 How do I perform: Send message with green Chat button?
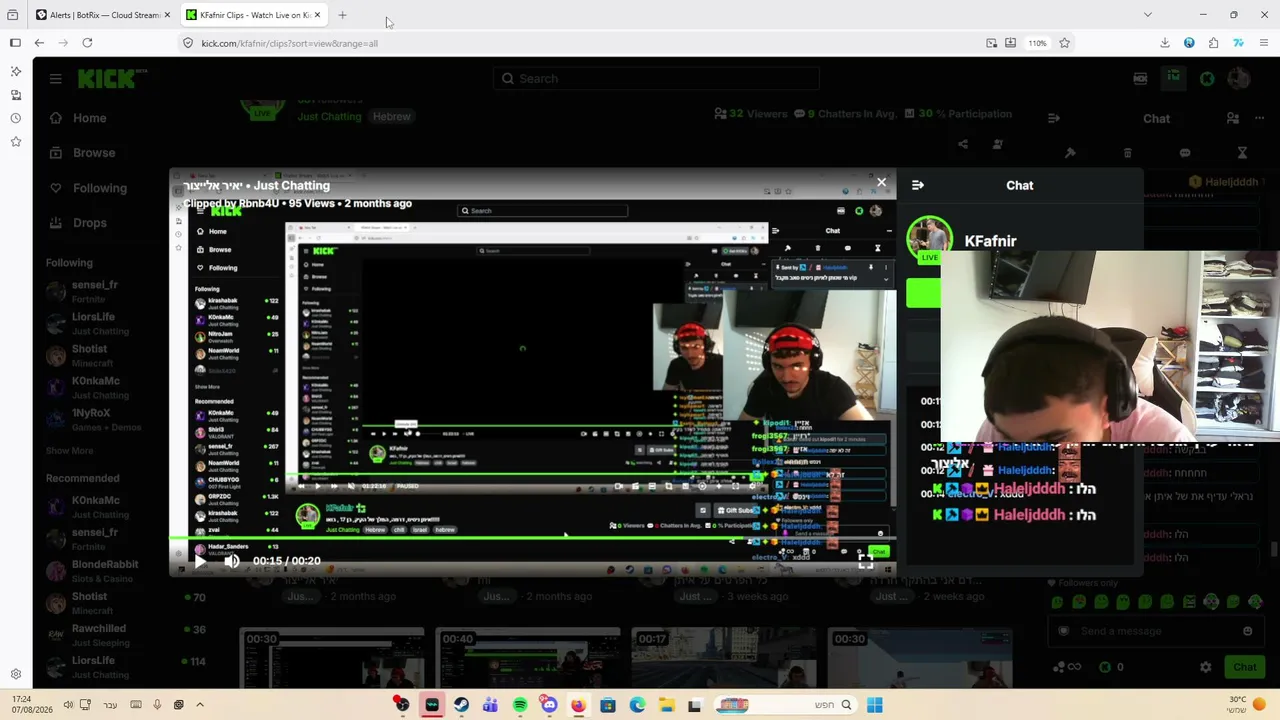pos(1244,667)
